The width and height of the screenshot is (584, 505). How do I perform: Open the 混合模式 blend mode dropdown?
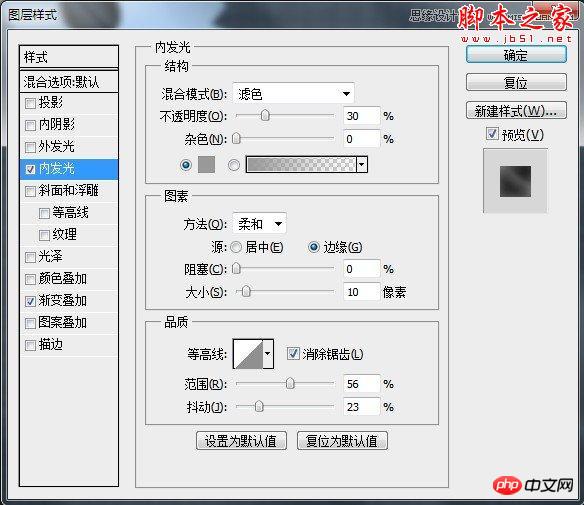click(x=293, y=93)
